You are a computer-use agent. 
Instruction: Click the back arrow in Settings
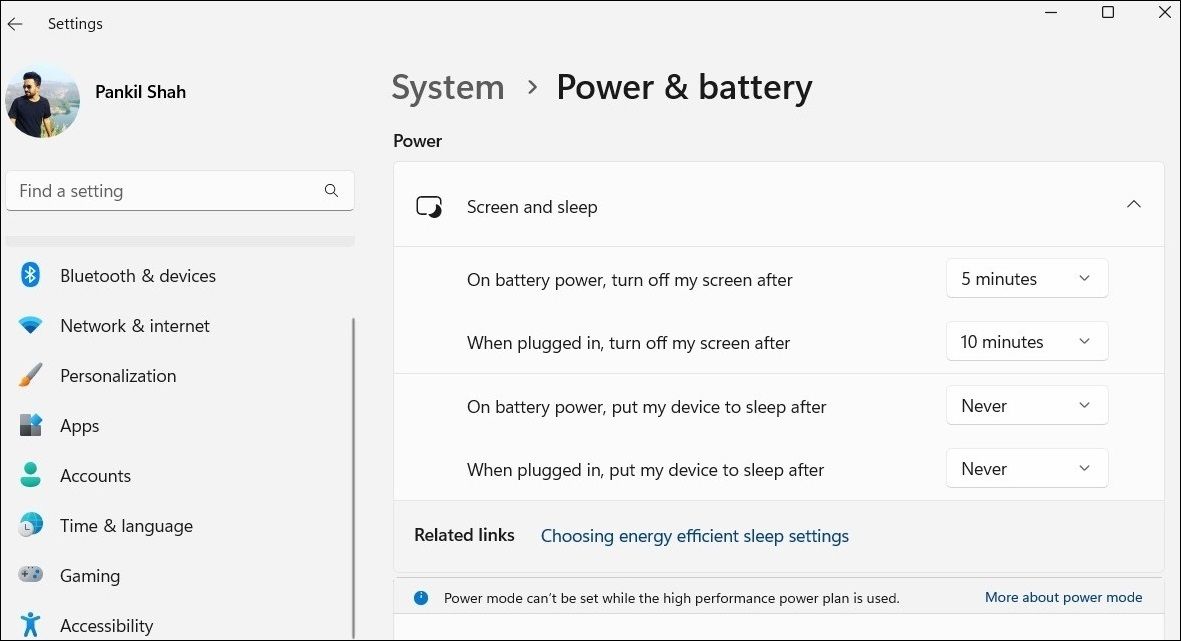[14, 23]
